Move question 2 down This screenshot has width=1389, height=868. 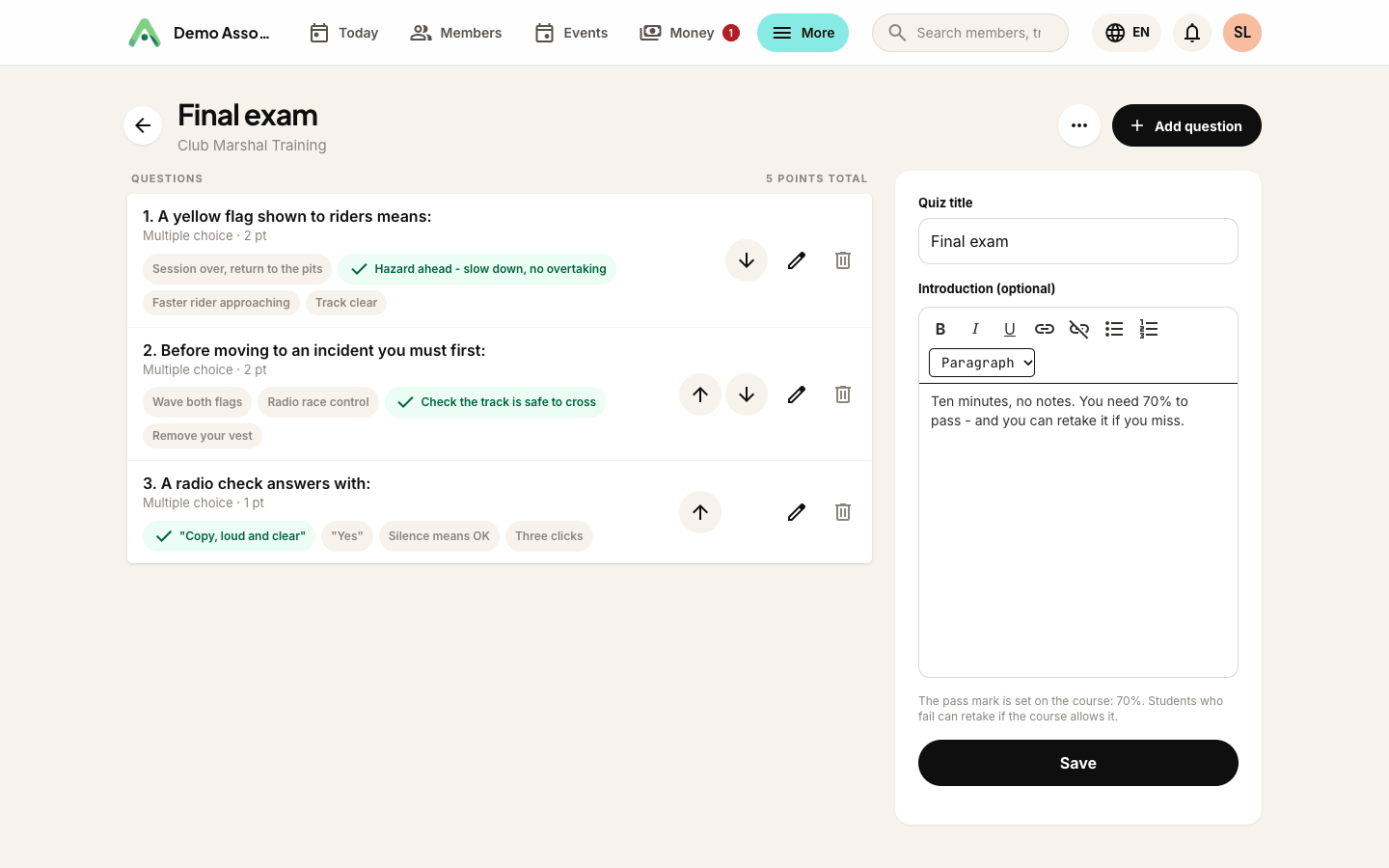[x=747, y=394]
